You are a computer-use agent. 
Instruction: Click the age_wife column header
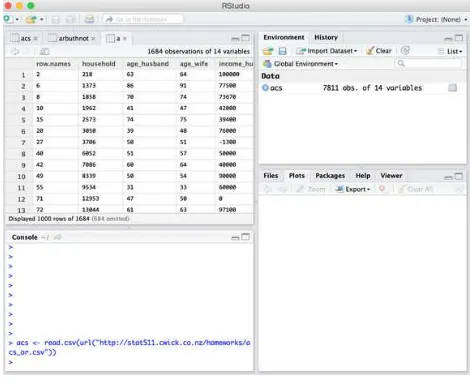point(194,64)
